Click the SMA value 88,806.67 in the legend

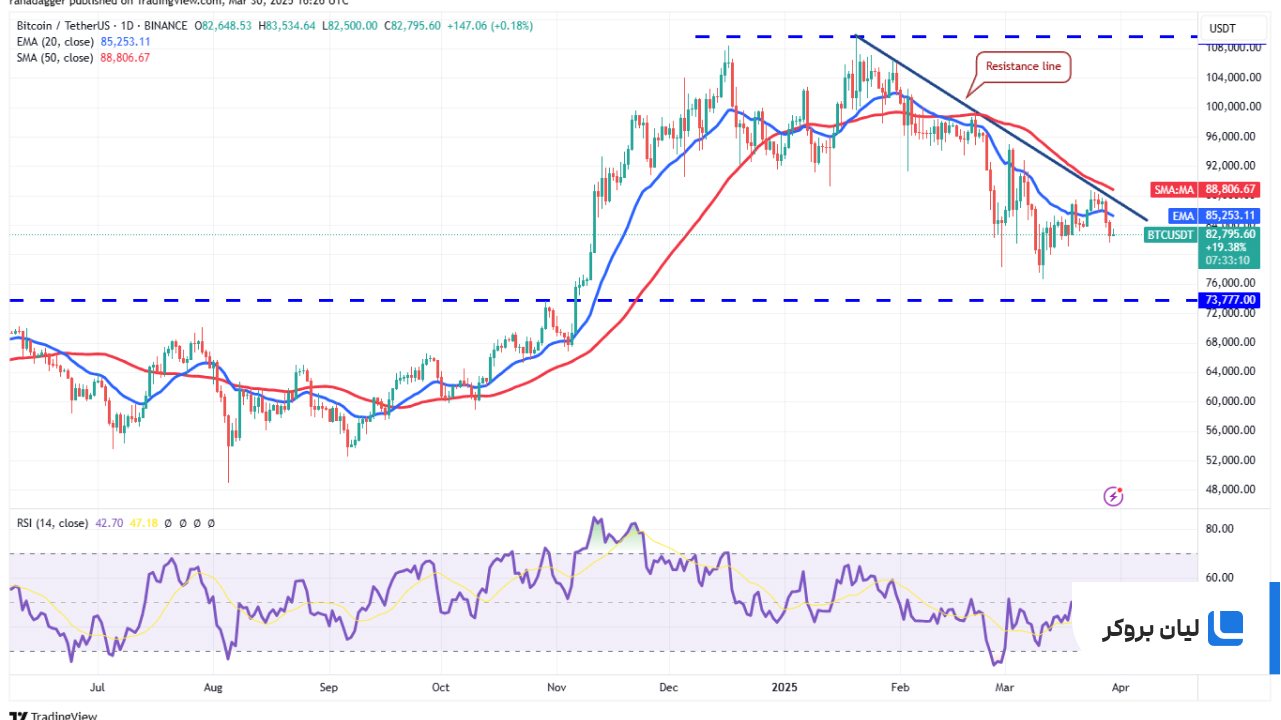pyautogui.click(x=125, y=58)
